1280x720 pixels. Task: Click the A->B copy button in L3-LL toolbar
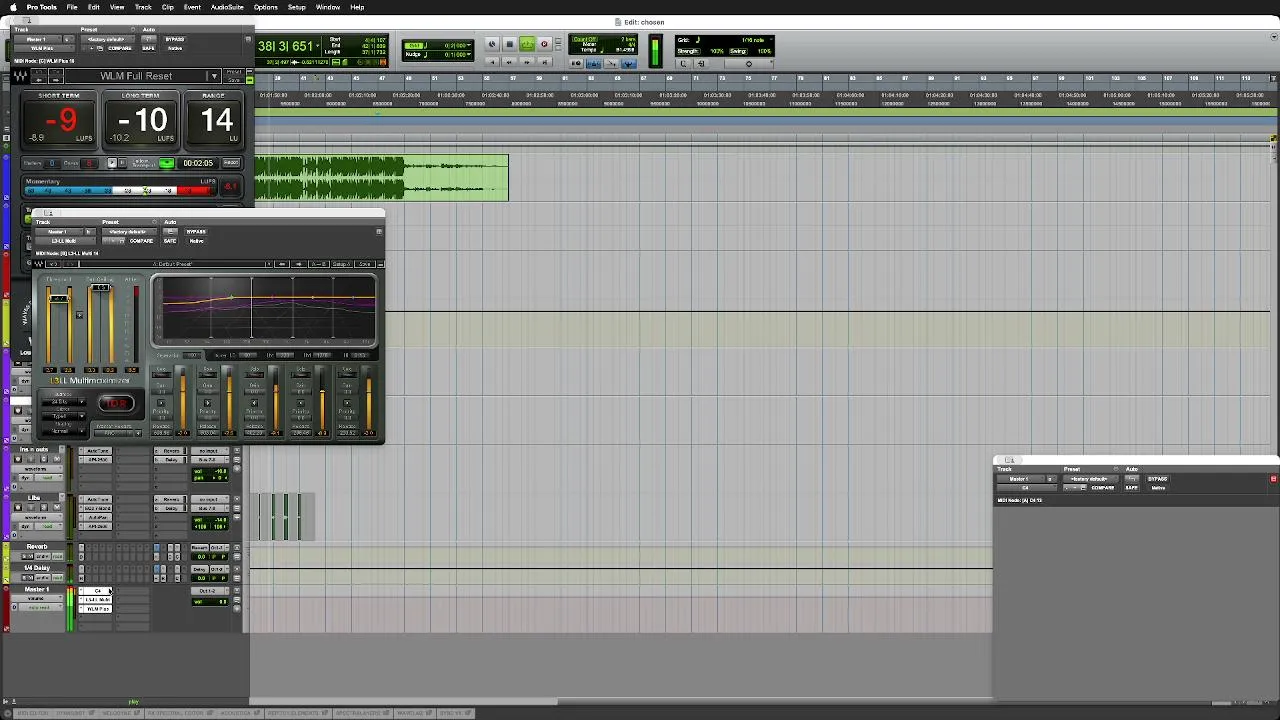(319, 264)
